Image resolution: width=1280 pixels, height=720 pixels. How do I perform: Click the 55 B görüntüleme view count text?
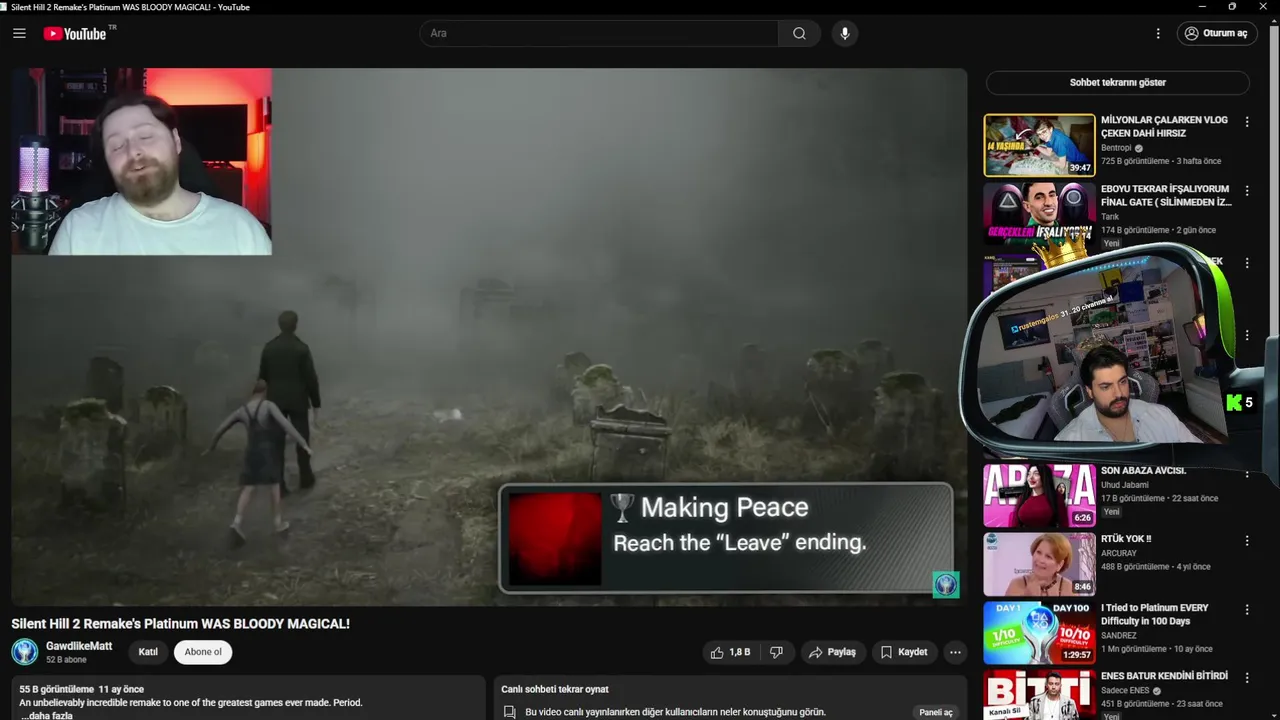click(x=57, y=689)
